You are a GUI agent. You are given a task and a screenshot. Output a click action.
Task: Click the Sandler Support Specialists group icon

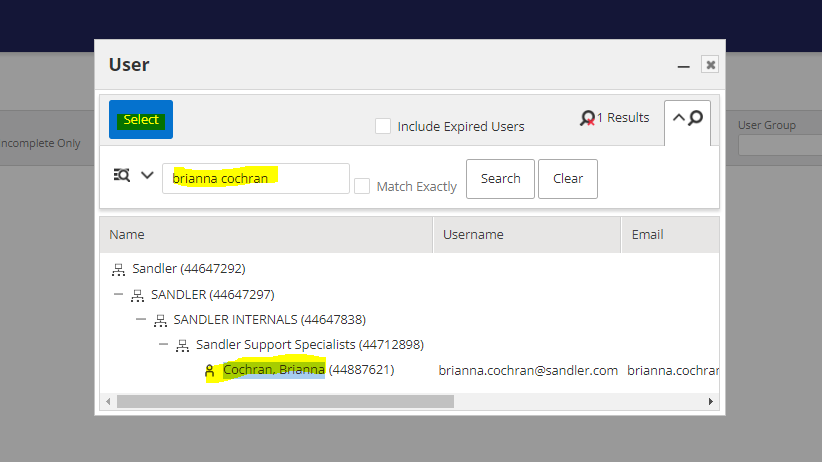[x=182, y=345]
